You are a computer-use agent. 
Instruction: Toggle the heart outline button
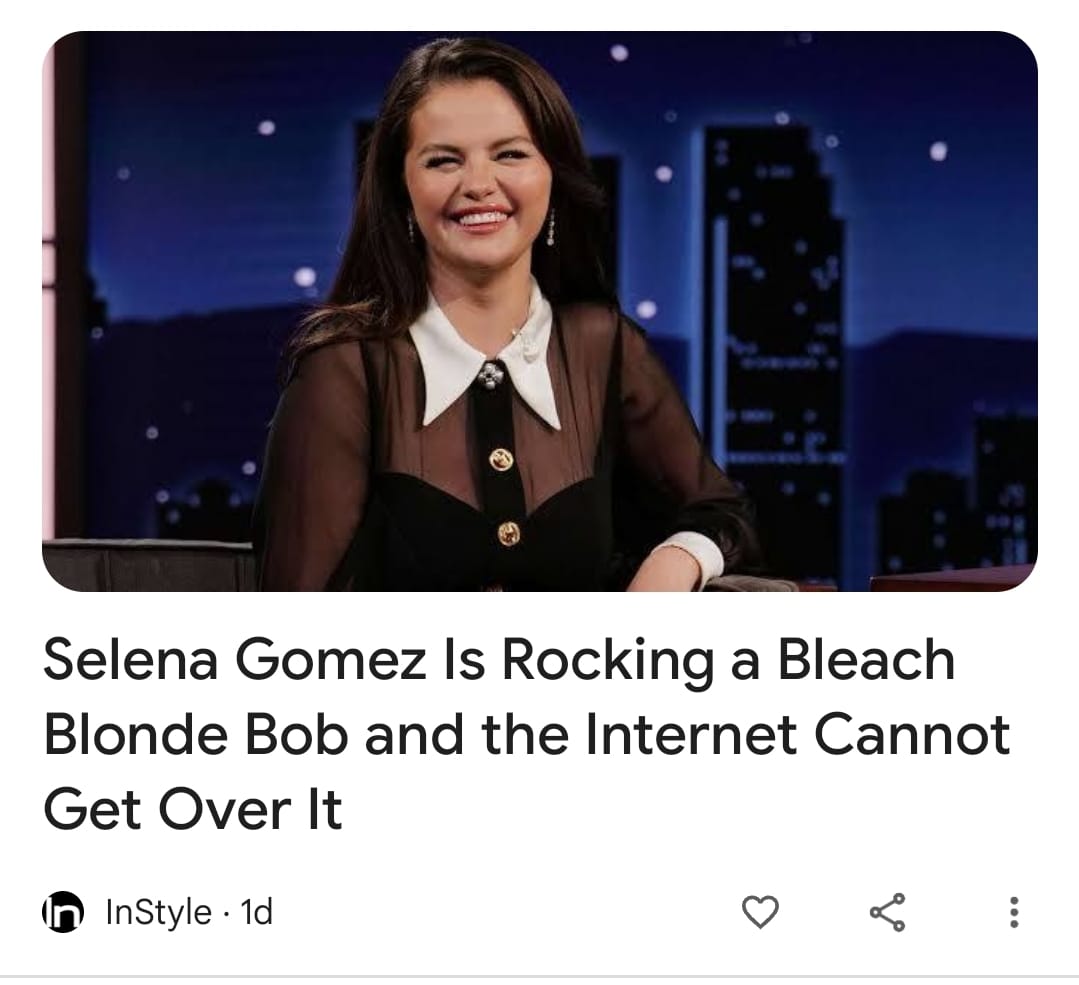(x=760, y=911)
